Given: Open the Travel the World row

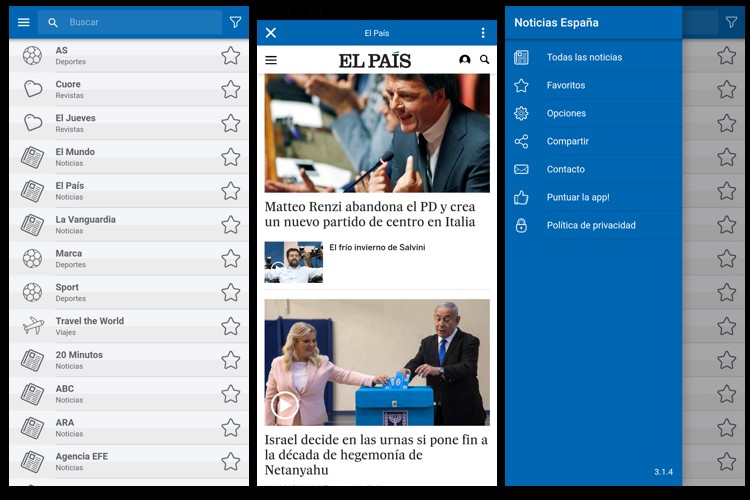Looking at the screenshot, I should click(x=129, y=326).
